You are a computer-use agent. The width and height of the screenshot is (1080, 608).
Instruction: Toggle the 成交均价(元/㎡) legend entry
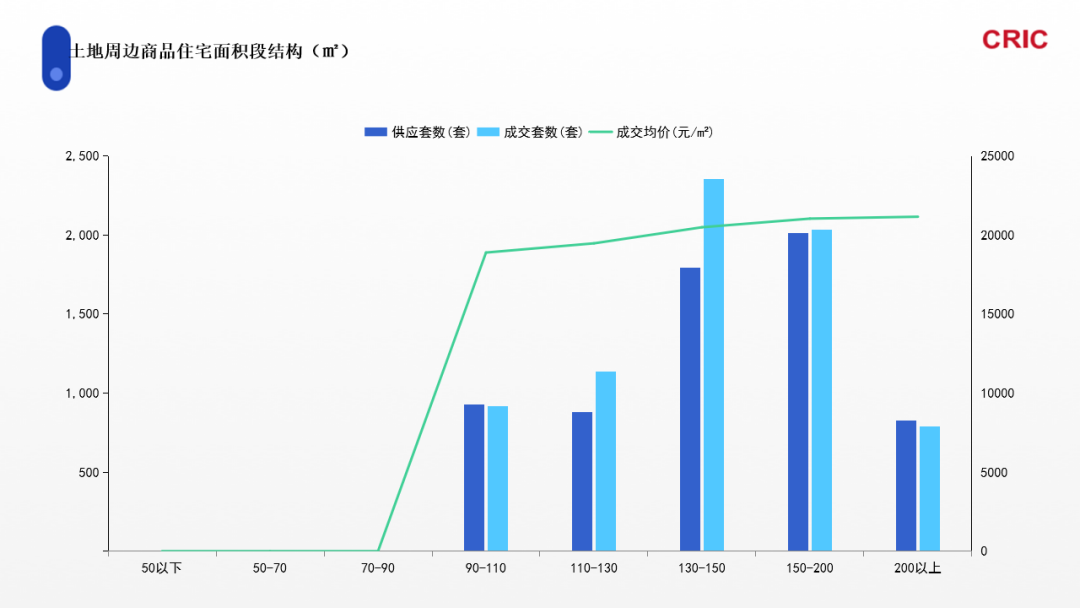coord(651,132)
